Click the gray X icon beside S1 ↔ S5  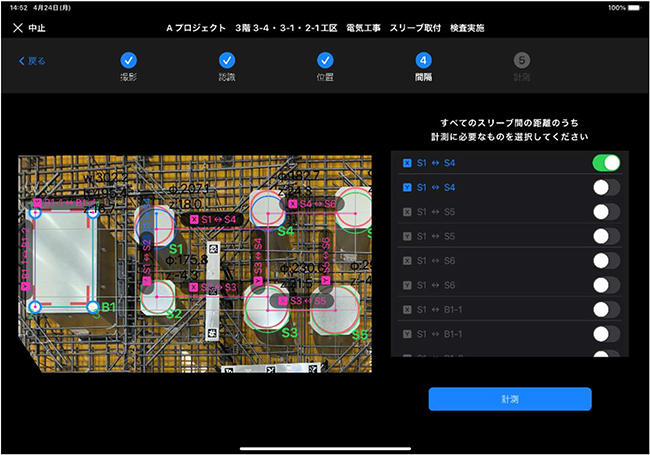point(407,212)
